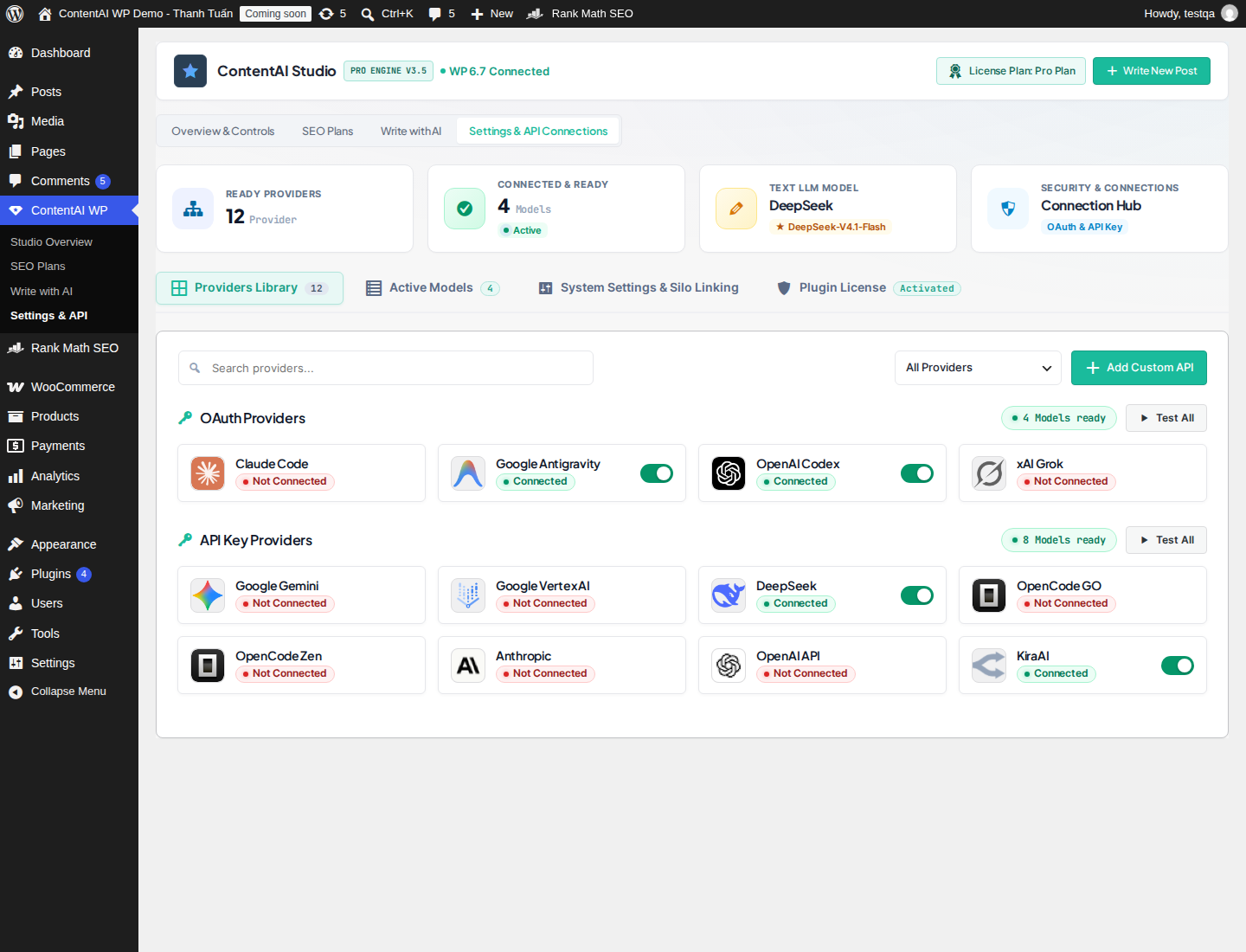Click the New content button in admin bar
The height and width of the screenshot is (952, 1246).
click(x=491, y=14)
